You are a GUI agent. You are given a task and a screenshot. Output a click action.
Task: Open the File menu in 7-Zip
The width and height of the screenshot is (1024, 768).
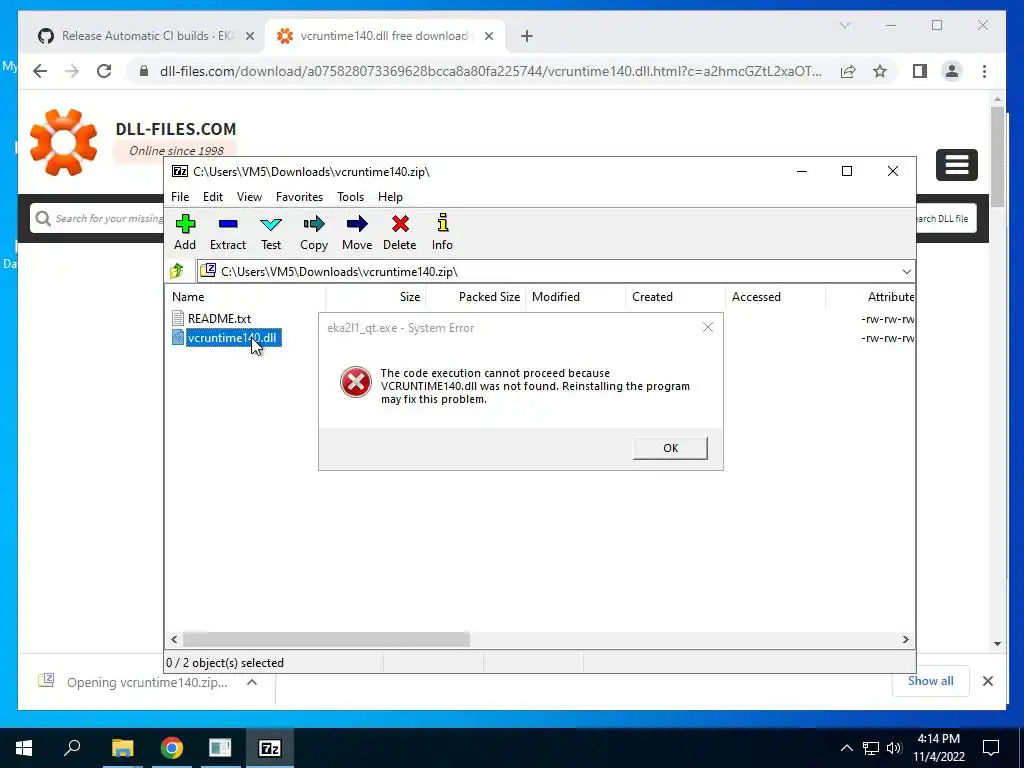tap(180, 197)
